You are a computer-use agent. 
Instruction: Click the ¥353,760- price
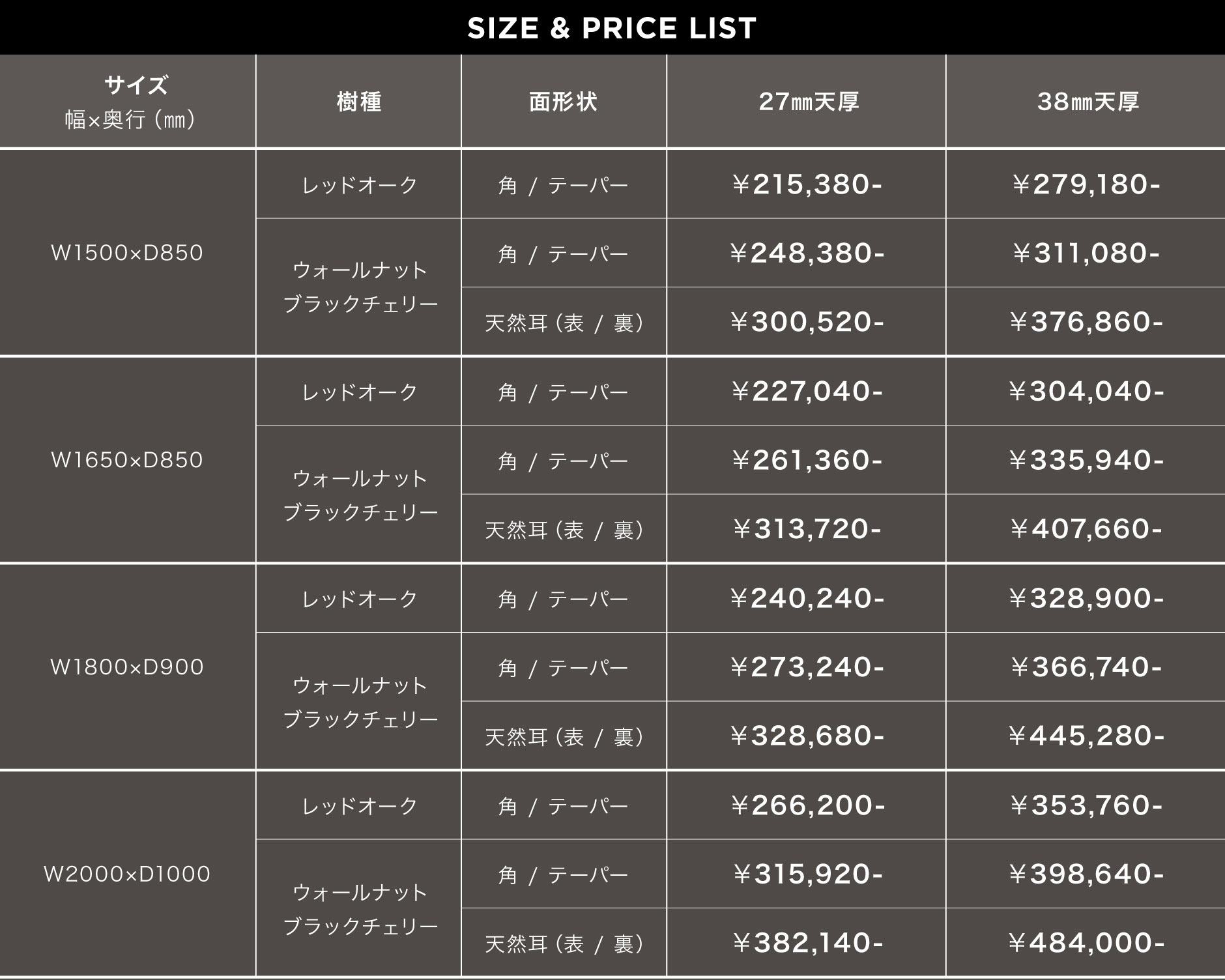click(x=1086, y=805)
